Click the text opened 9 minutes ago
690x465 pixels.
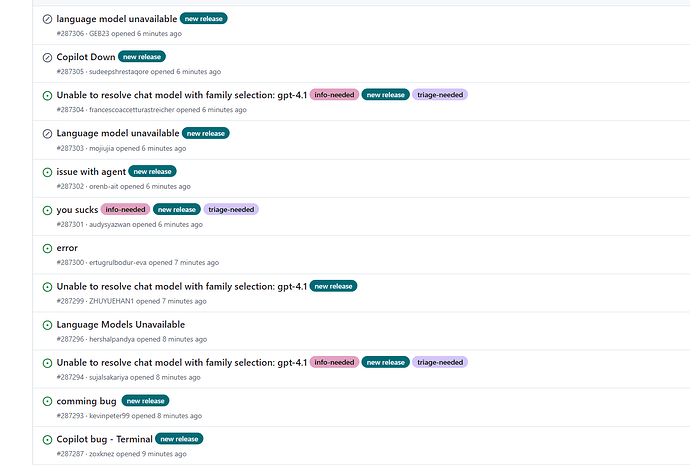click(151, 454)
